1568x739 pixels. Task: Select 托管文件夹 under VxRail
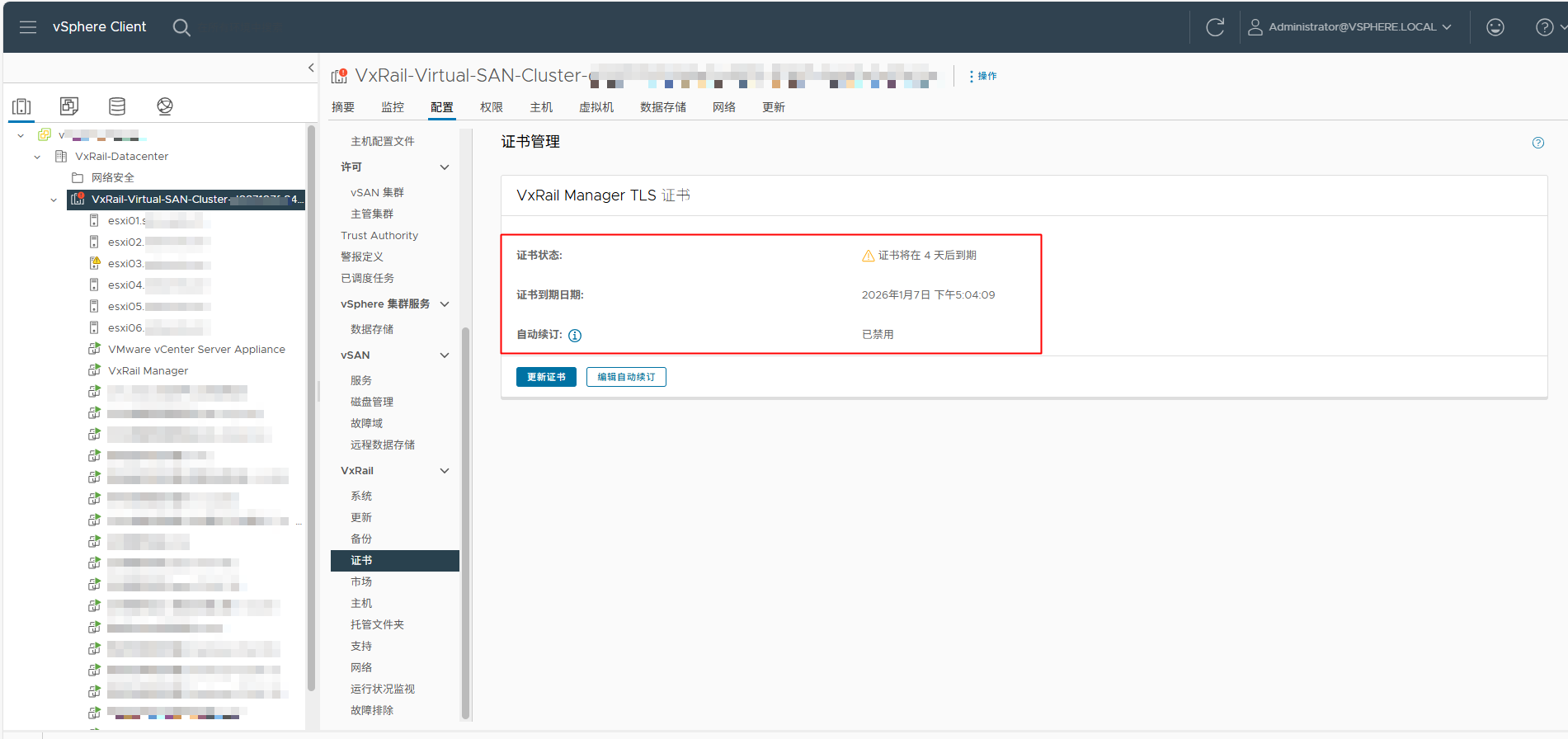(x=377, y=624)
